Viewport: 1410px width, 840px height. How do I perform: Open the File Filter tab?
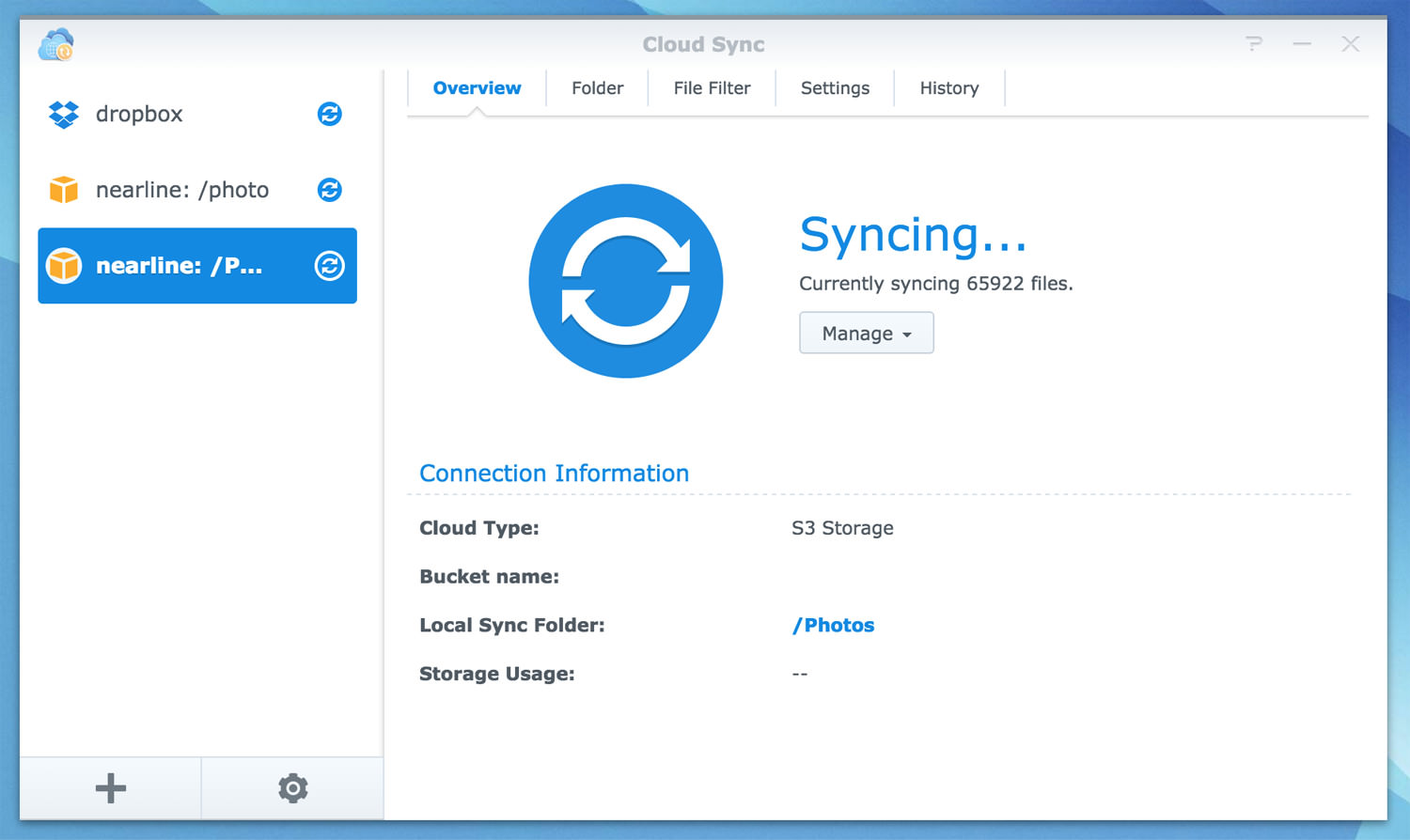(x=712, y=88)
